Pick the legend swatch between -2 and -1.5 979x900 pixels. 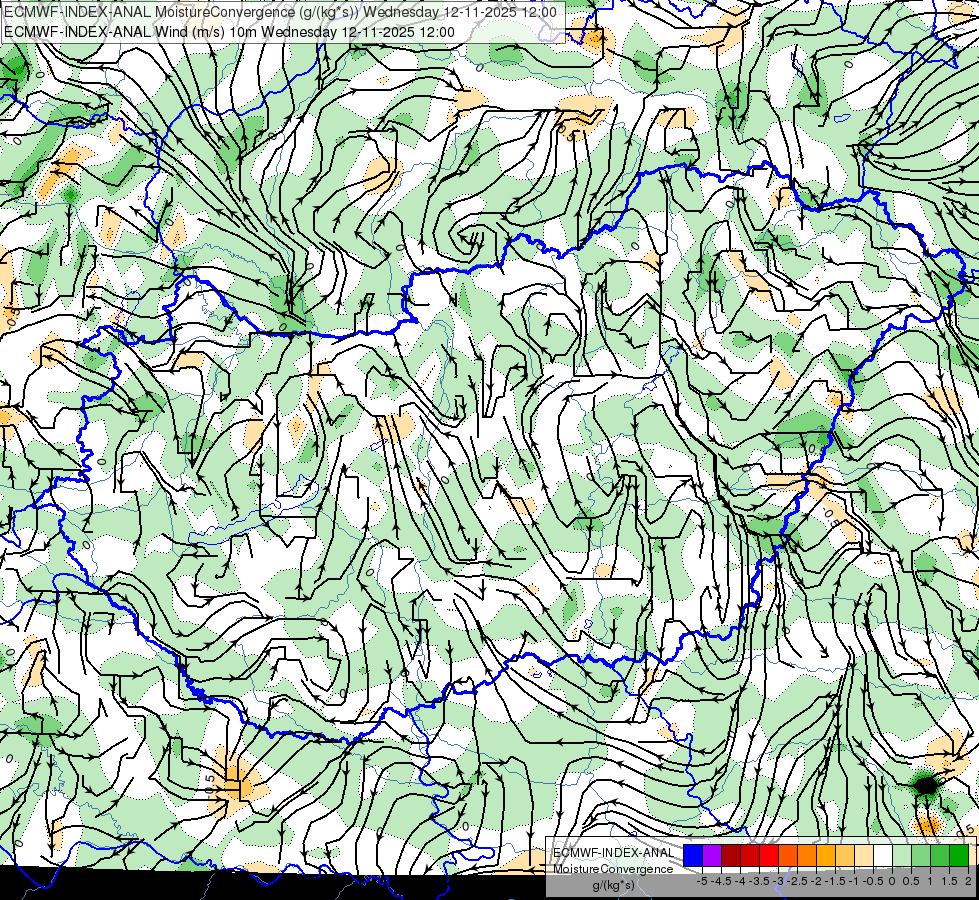tap(826, 855)
